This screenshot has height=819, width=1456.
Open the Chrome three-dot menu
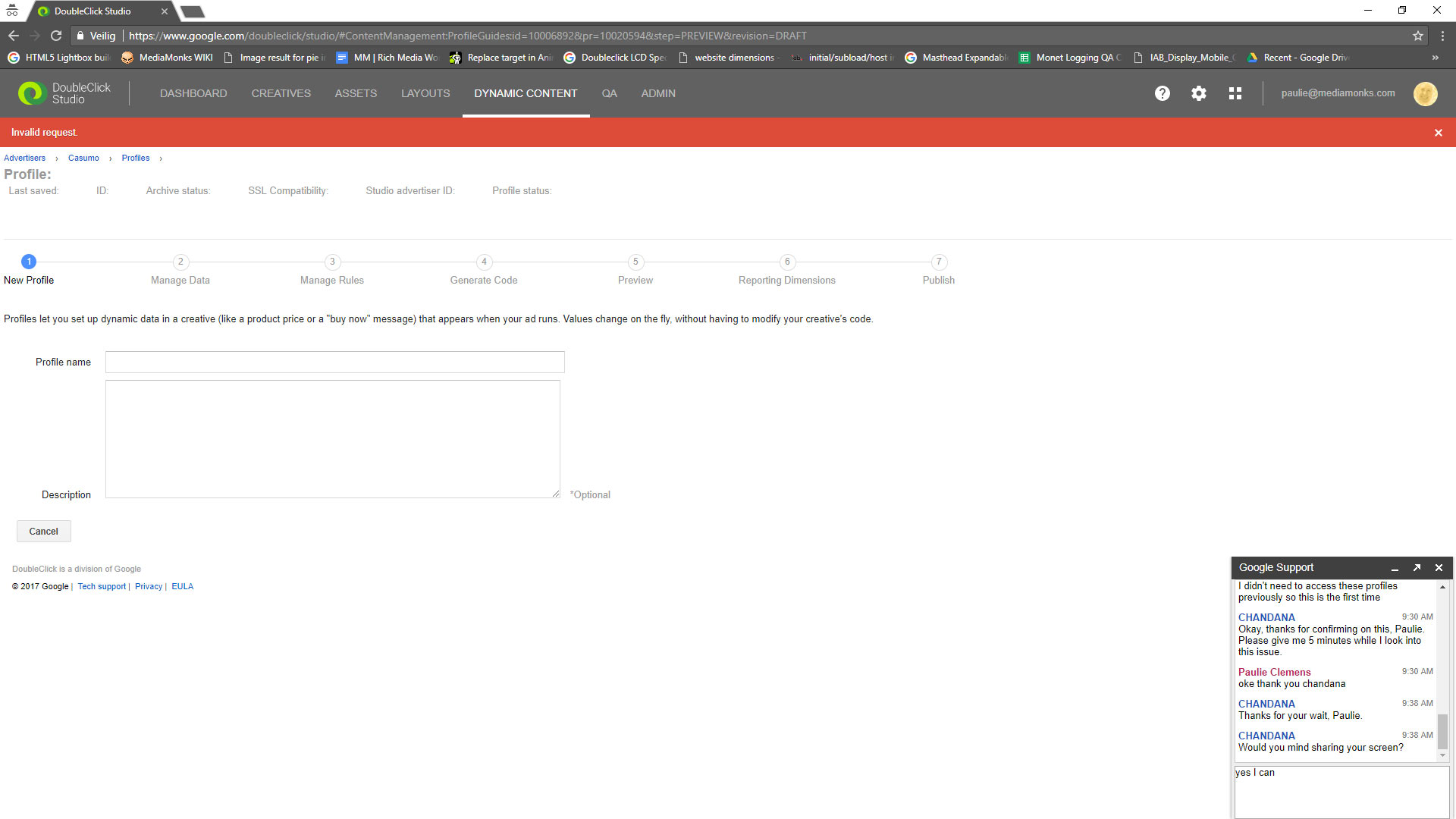[x=1442, y=36]
